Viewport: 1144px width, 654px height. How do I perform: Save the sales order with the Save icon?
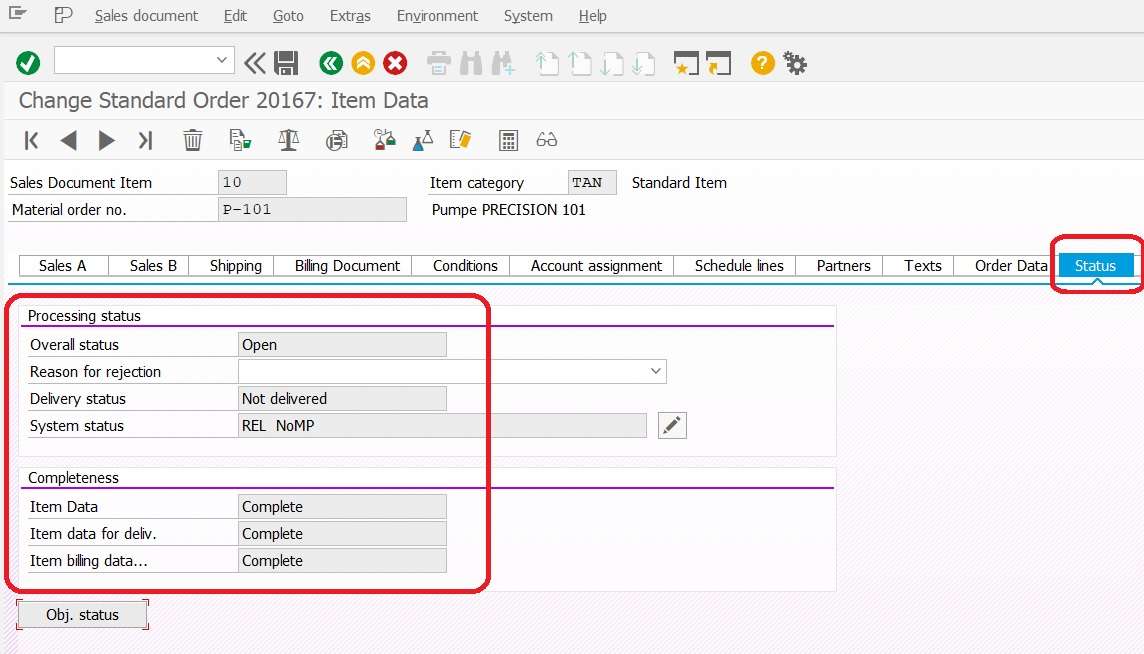click(x=287, y=62)
